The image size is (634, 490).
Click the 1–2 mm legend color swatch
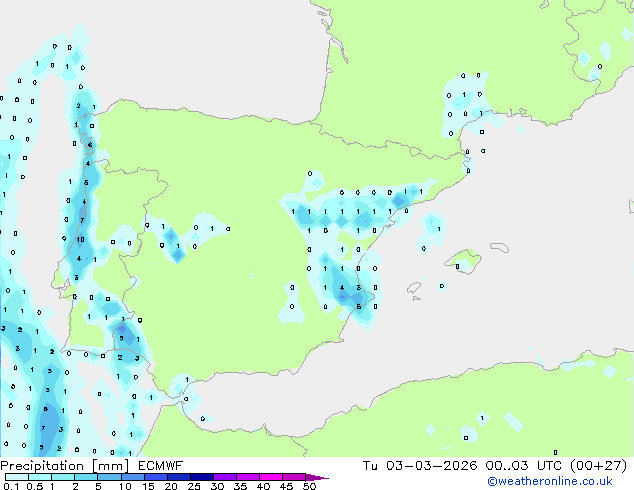point(63,477)
